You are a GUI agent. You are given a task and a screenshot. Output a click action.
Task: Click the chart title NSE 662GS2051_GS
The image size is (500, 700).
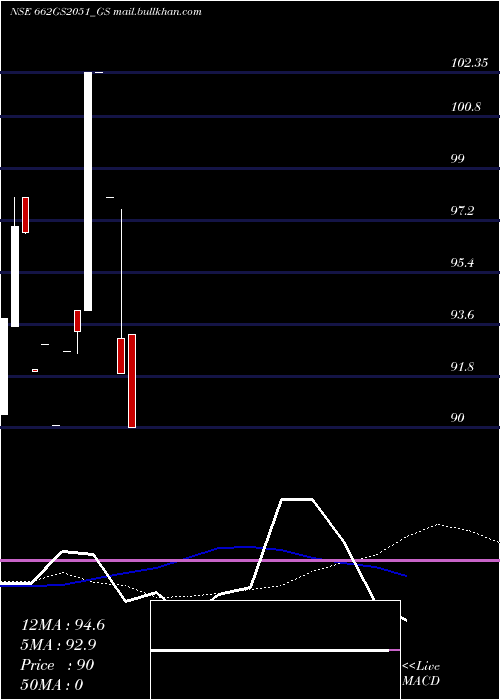click(x=60, y=12)
